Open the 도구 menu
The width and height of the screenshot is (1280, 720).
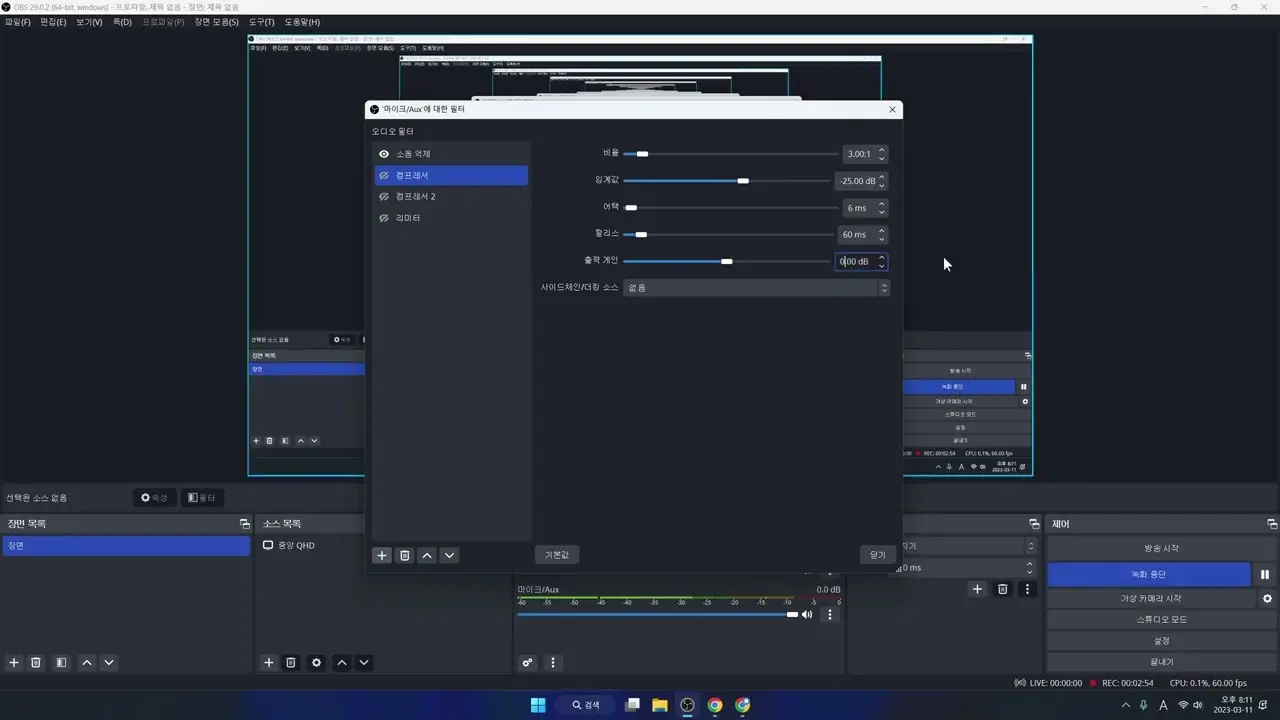[262, 22]
